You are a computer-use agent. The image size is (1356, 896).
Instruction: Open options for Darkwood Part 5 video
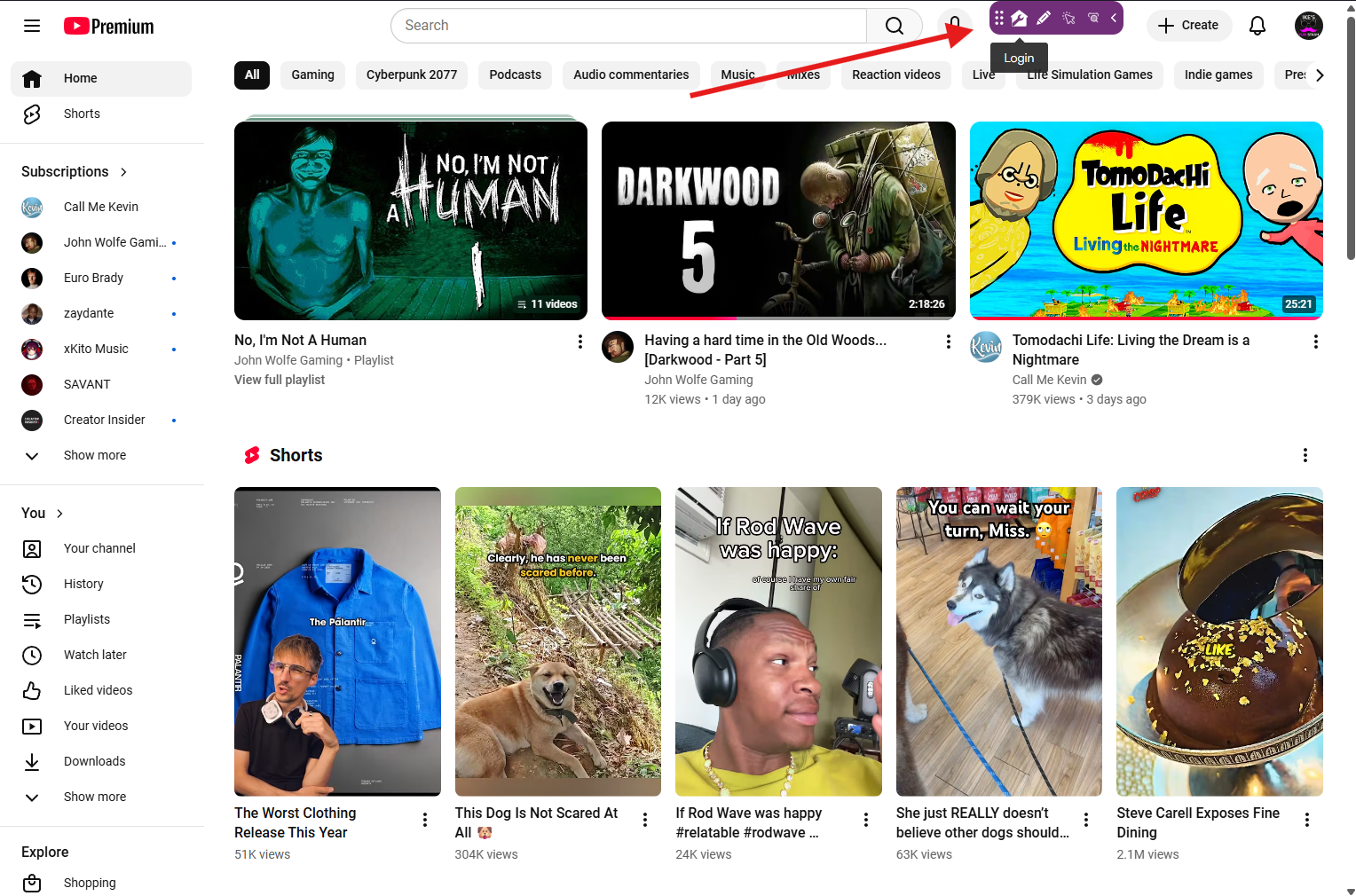click(949, 342)
